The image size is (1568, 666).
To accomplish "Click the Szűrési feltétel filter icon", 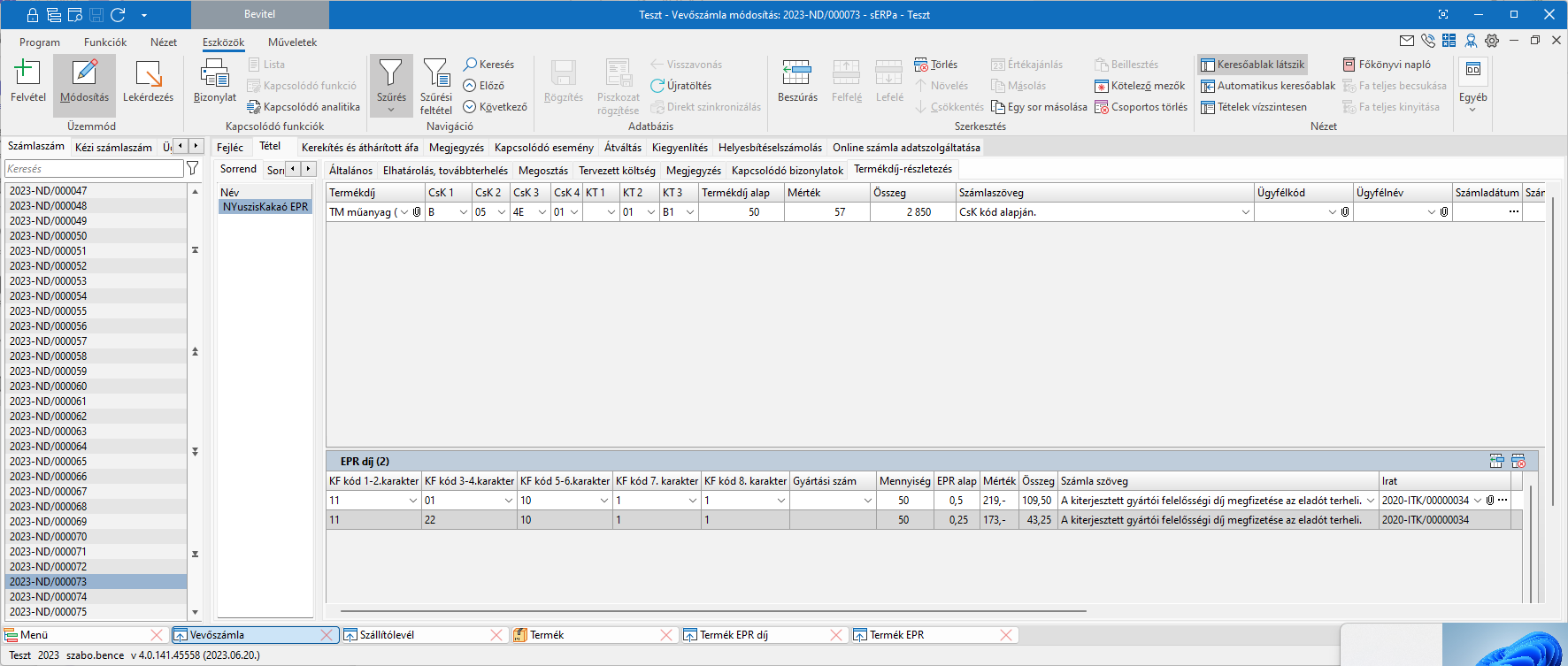I will [435, 74].
